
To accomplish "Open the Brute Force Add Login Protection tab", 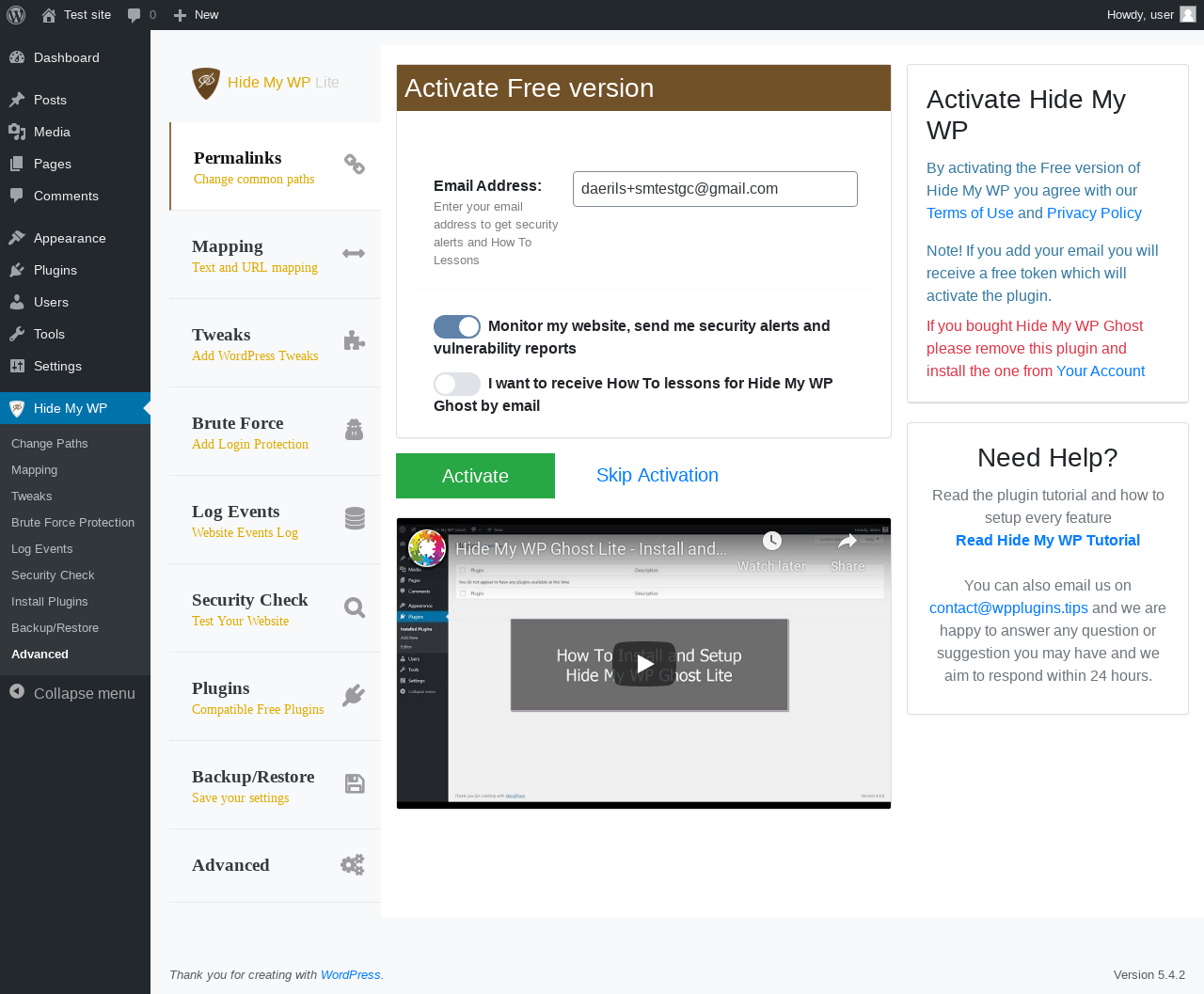I will click(276, 432).
